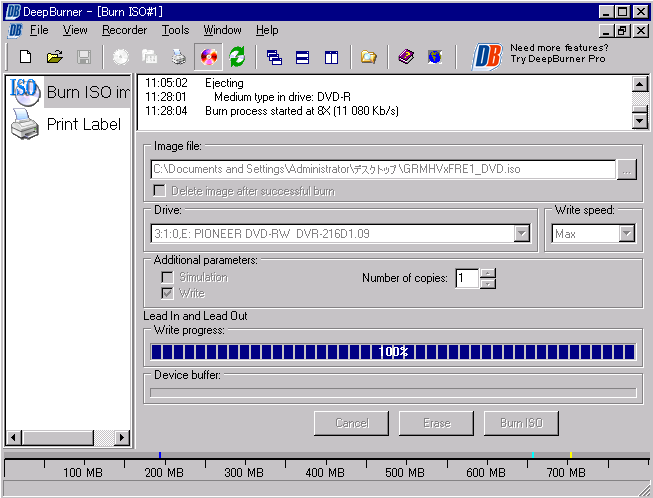This screenshot has width=653, height=498.
Task: Toggle the Simulation checkbox
Action: pyautogui.click(x=167, y=277)
